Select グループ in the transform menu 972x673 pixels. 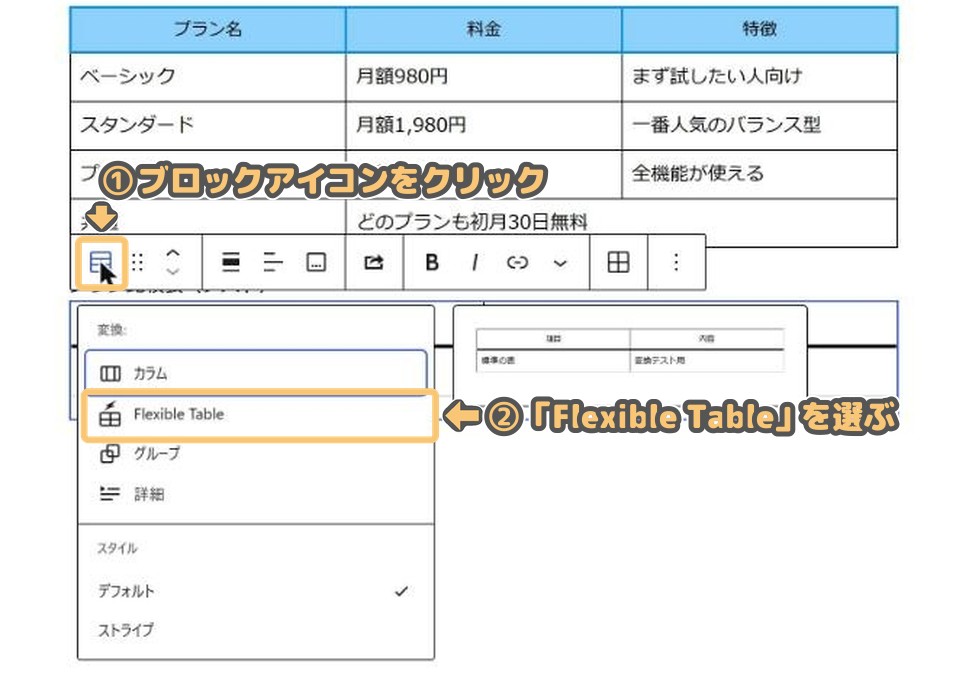[256, 454]
